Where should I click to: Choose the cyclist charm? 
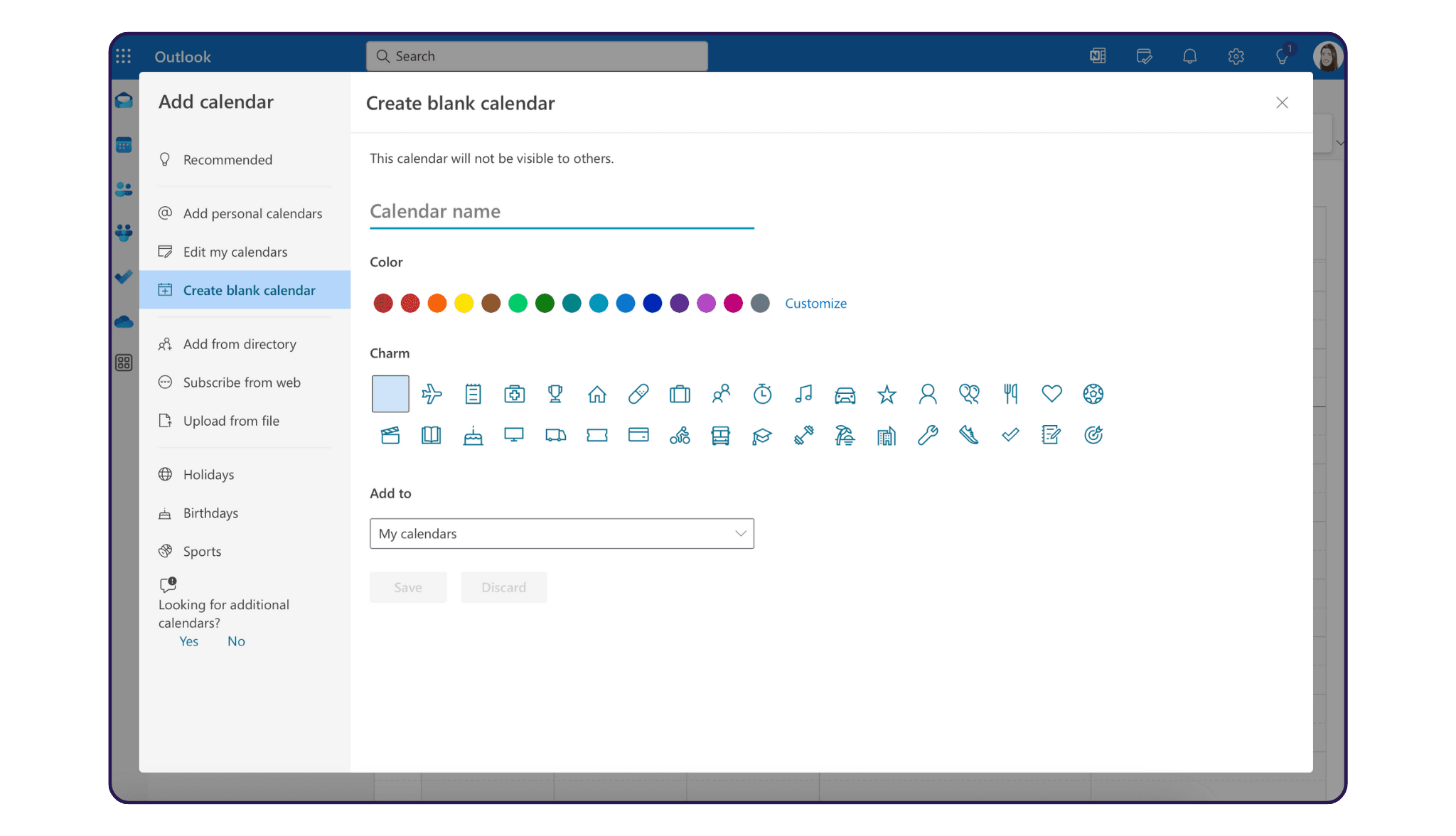(x=680, y=435)
